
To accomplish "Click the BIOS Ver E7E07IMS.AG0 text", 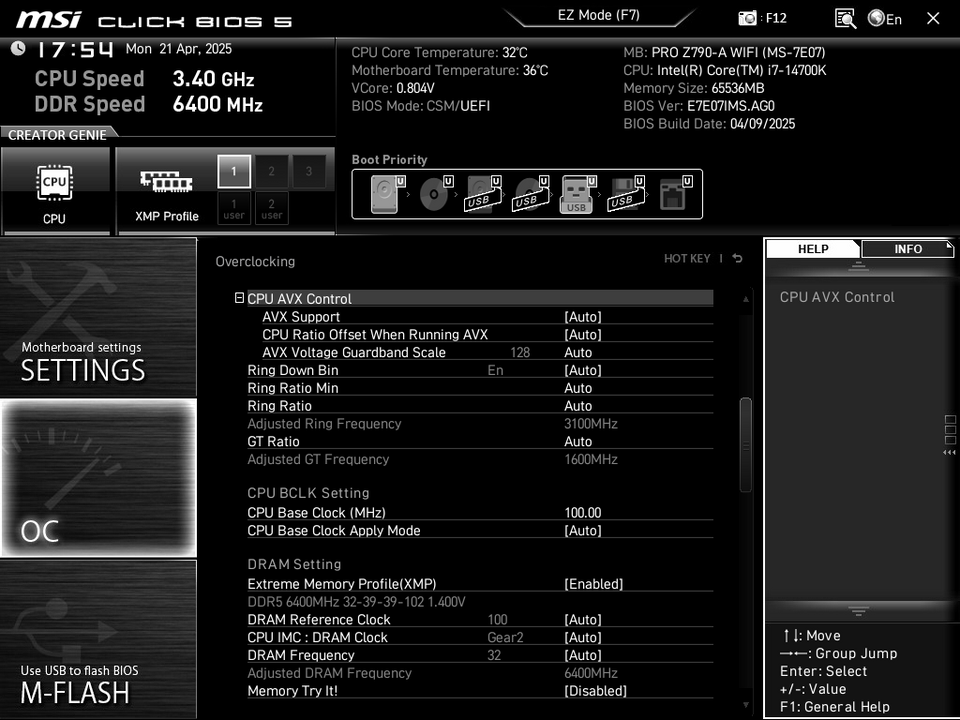I will coord(699,106).
